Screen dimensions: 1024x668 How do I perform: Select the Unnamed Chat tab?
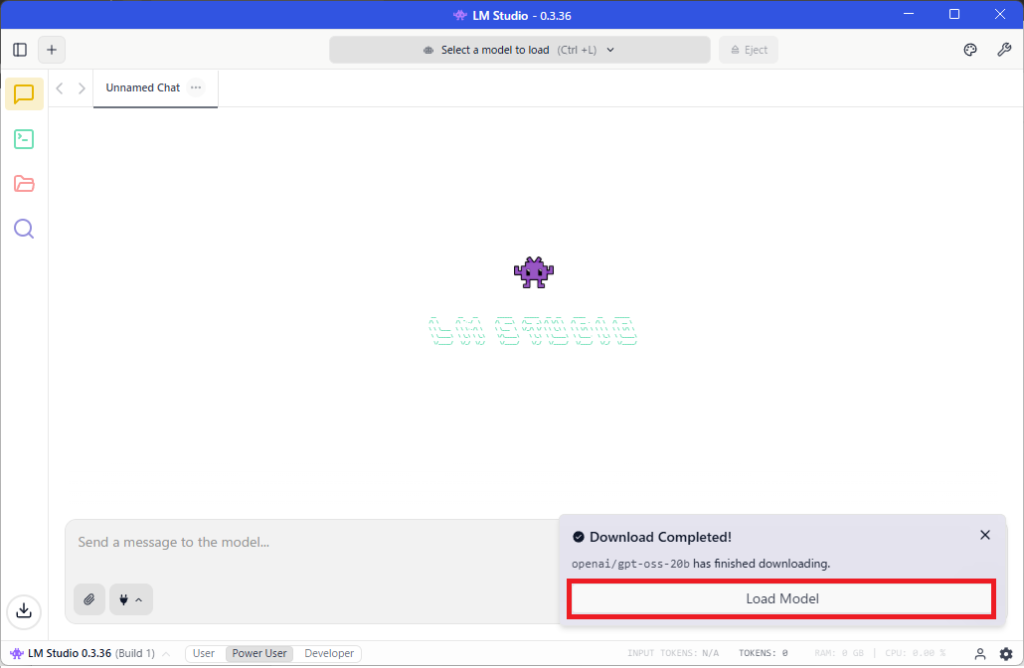142,88
